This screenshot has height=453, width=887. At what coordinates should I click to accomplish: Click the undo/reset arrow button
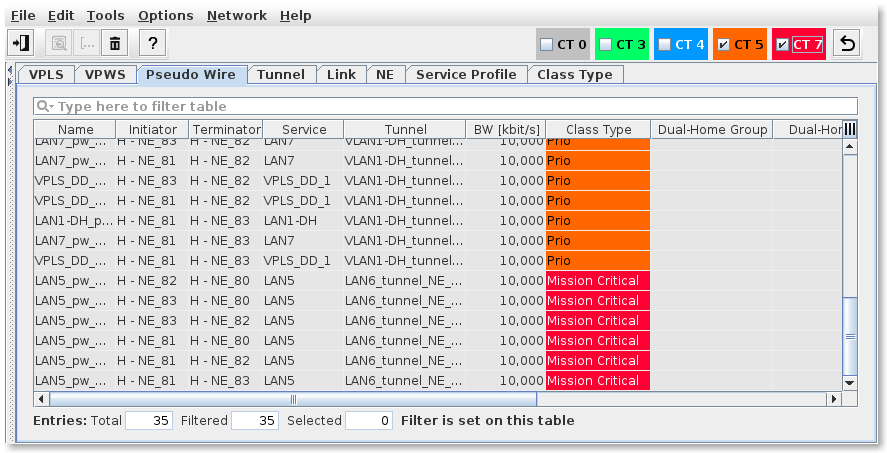click(848, 44)
